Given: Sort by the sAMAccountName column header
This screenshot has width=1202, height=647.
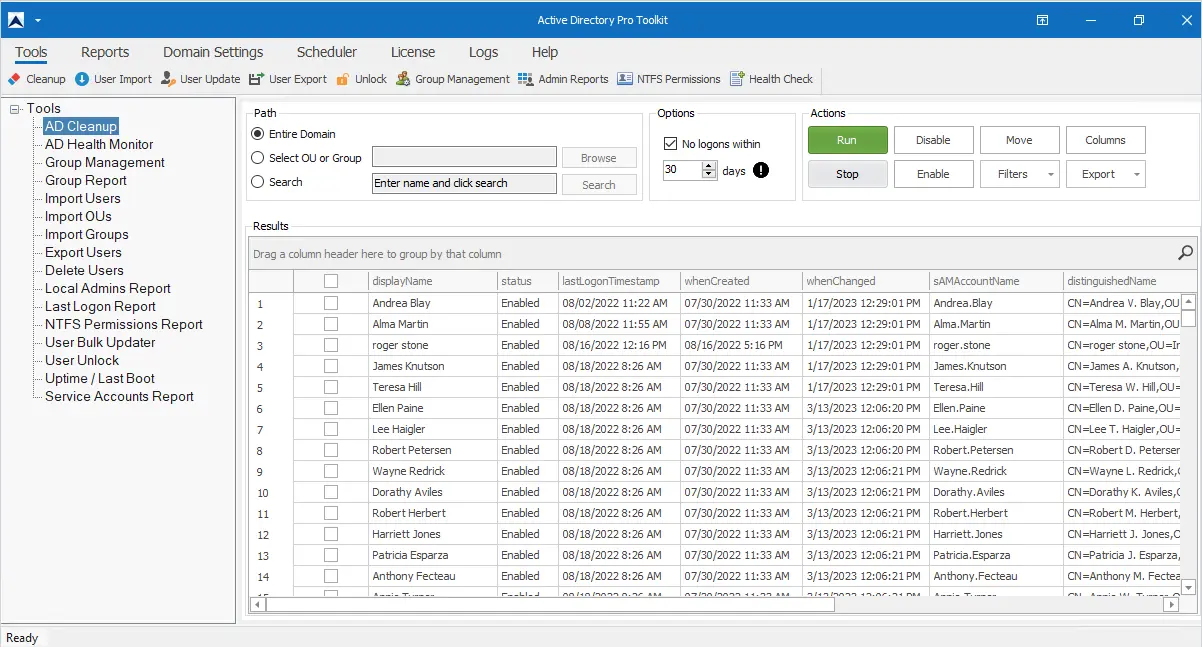Looking at the screenshot, I should pyautogui.click(x=995, y=281).
